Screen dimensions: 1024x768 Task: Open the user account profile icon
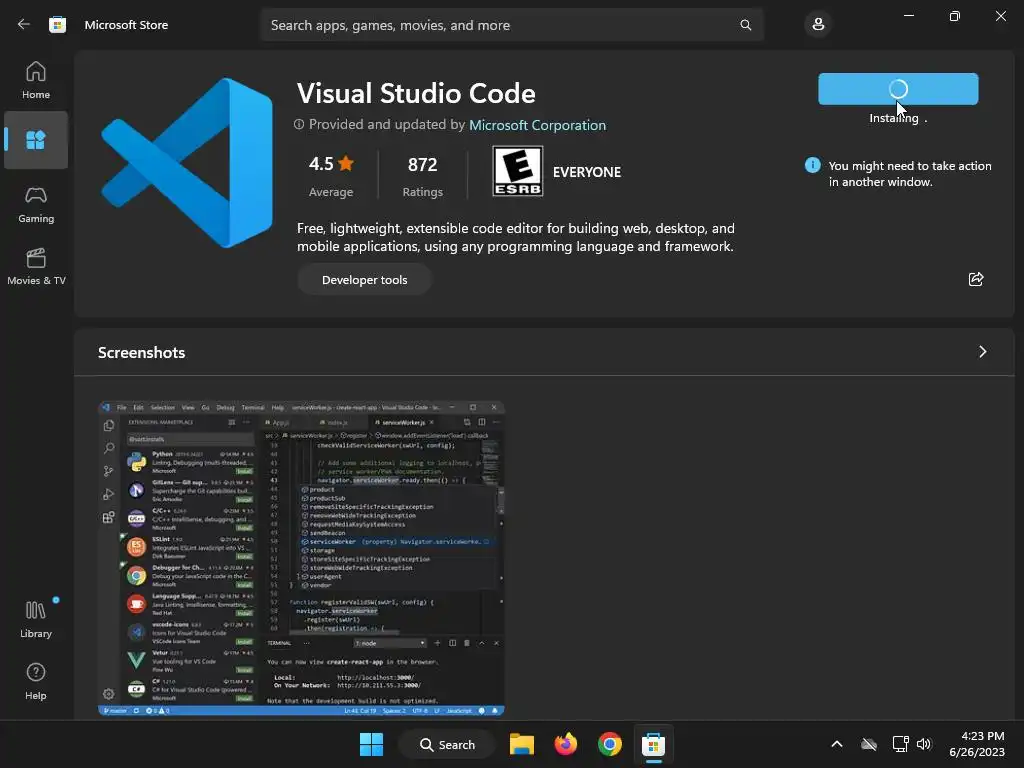[818, 25]
